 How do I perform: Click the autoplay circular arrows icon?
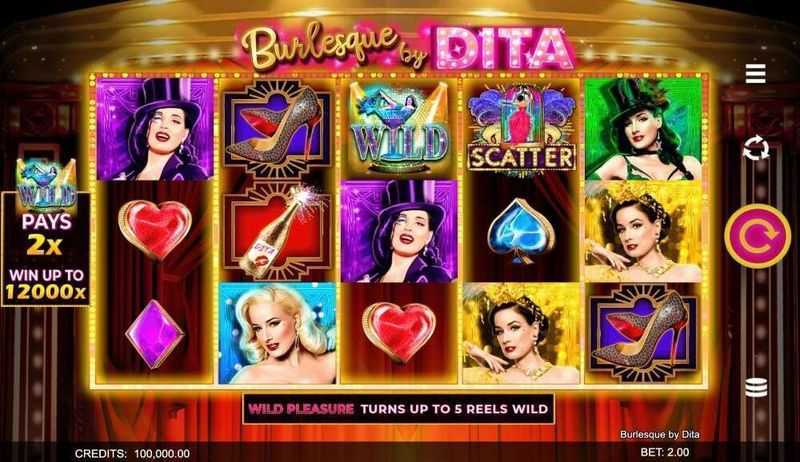coord(756,148)
